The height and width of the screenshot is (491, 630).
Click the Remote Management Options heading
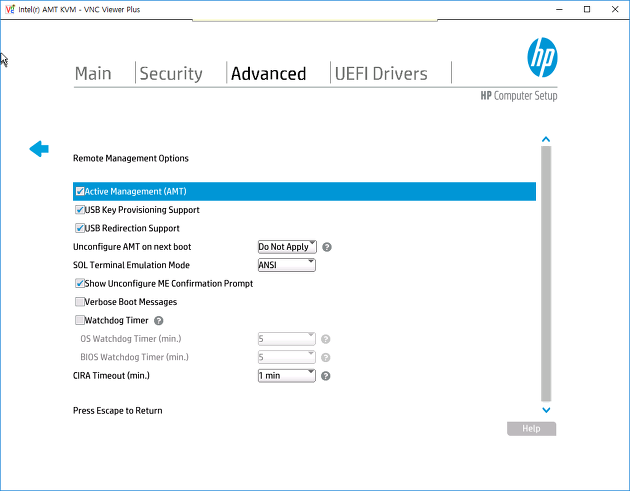point(131,158)
